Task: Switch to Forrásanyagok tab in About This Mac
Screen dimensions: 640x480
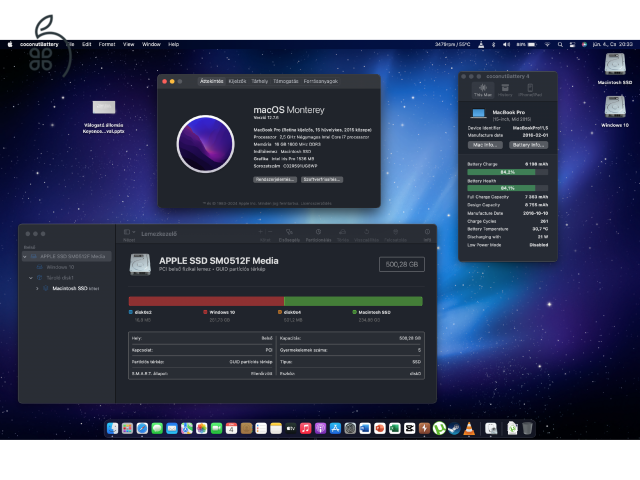Action: coord(320,81)
